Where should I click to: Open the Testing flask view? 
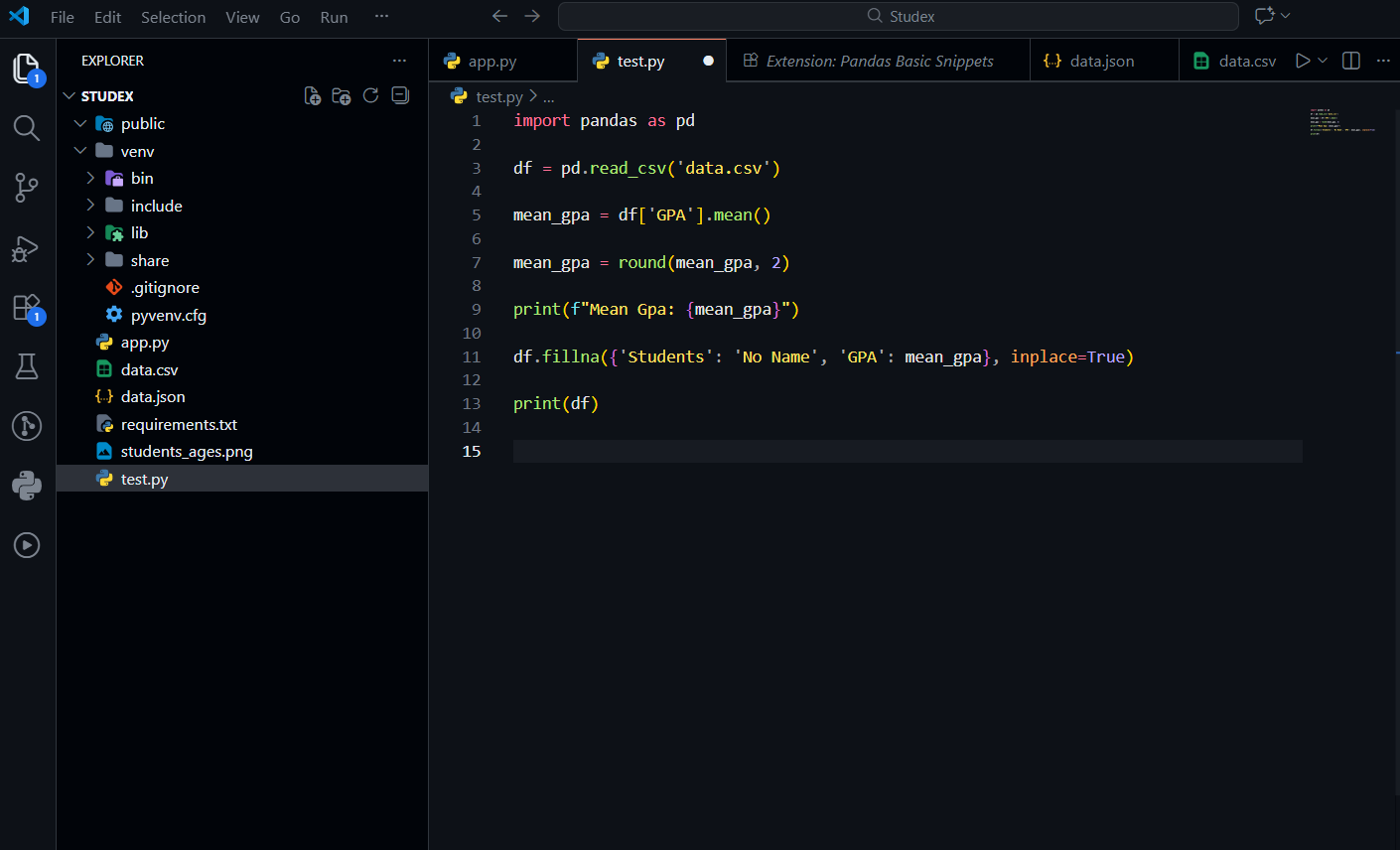pyautogui.click(x=27, y=366)
